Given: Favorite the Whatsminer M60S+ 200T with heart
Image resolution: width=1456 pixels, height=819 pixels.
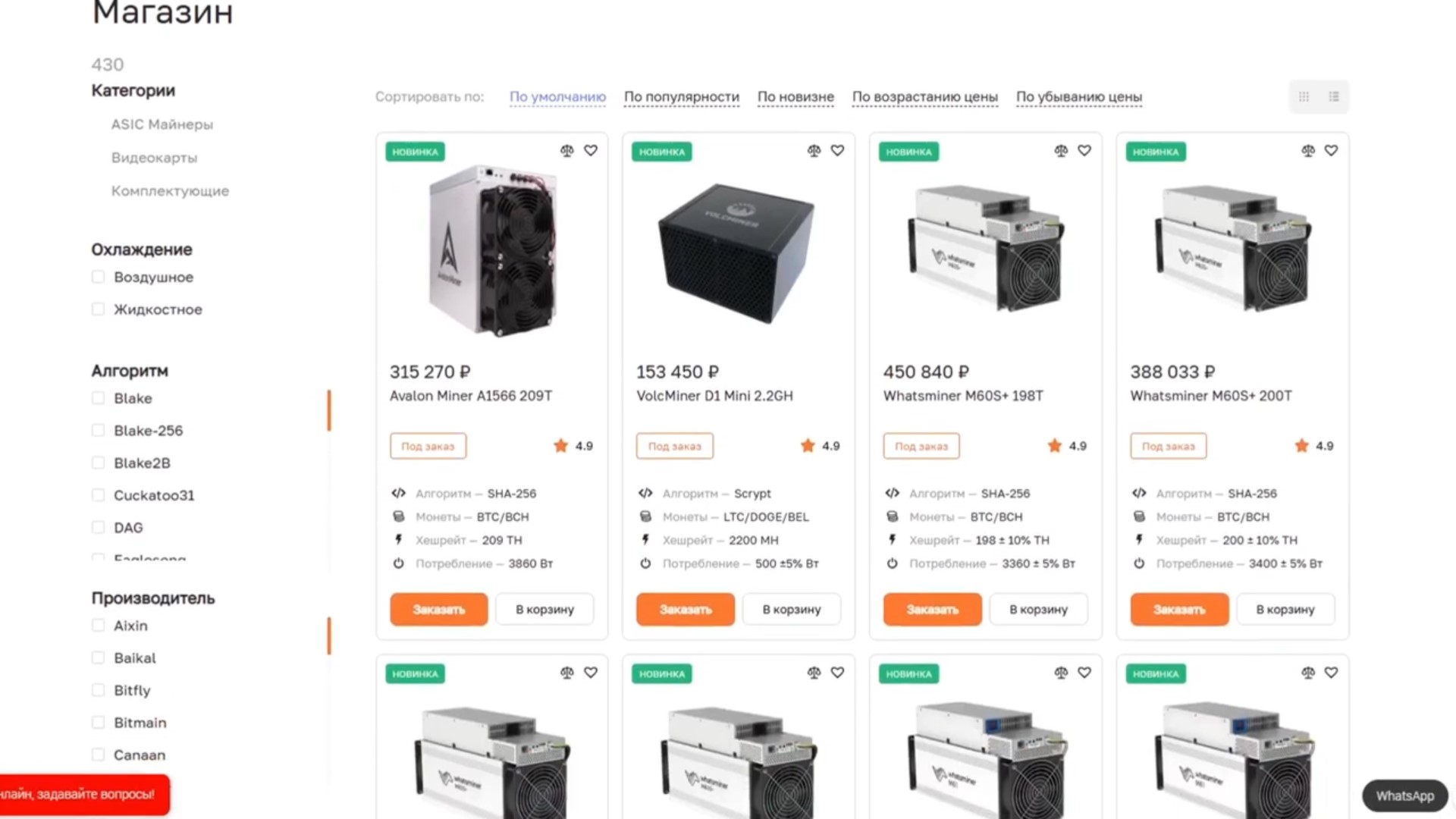Looking at the screenshot, I should tap(1331, 151).
